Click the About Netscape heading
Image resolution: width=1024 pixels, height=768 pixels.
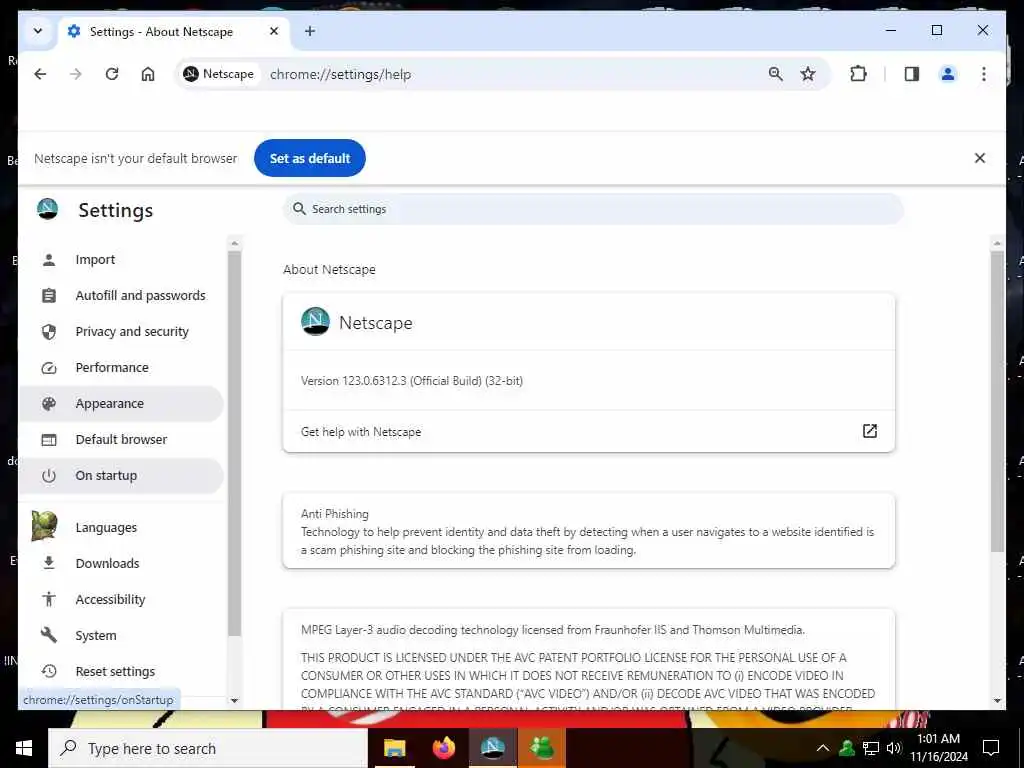click(329, 270)
